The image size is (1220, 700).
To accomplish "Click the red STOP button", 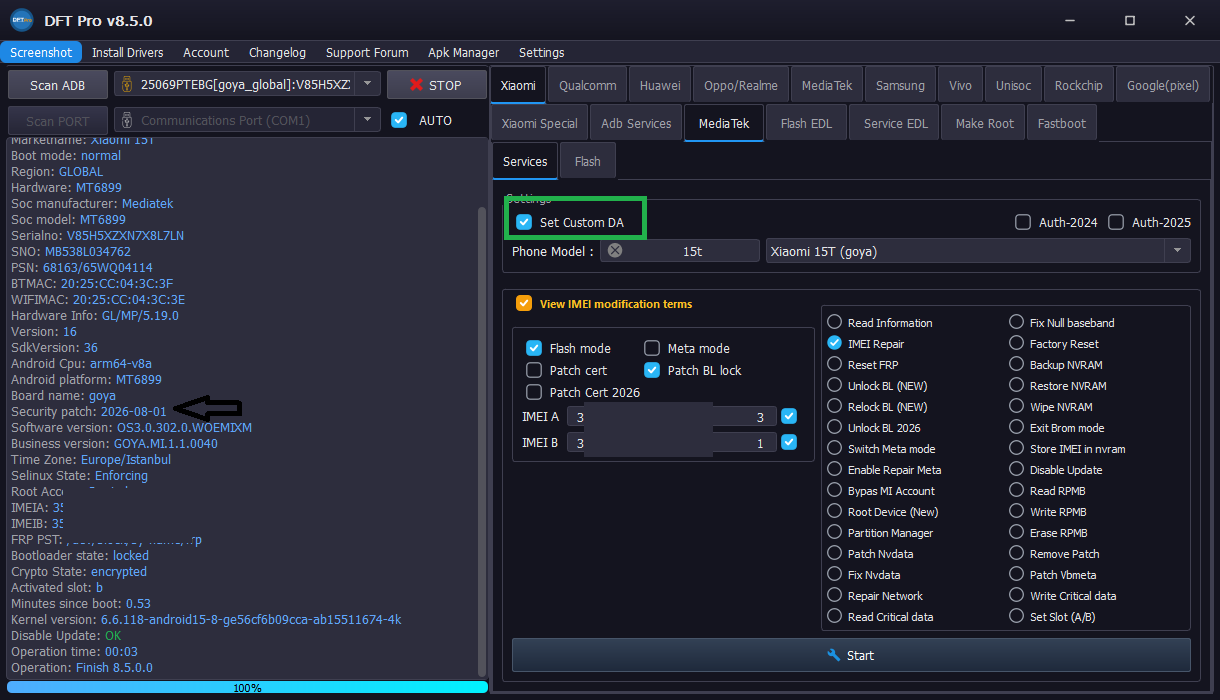I will pyautogui.click(x=436, y=85).
